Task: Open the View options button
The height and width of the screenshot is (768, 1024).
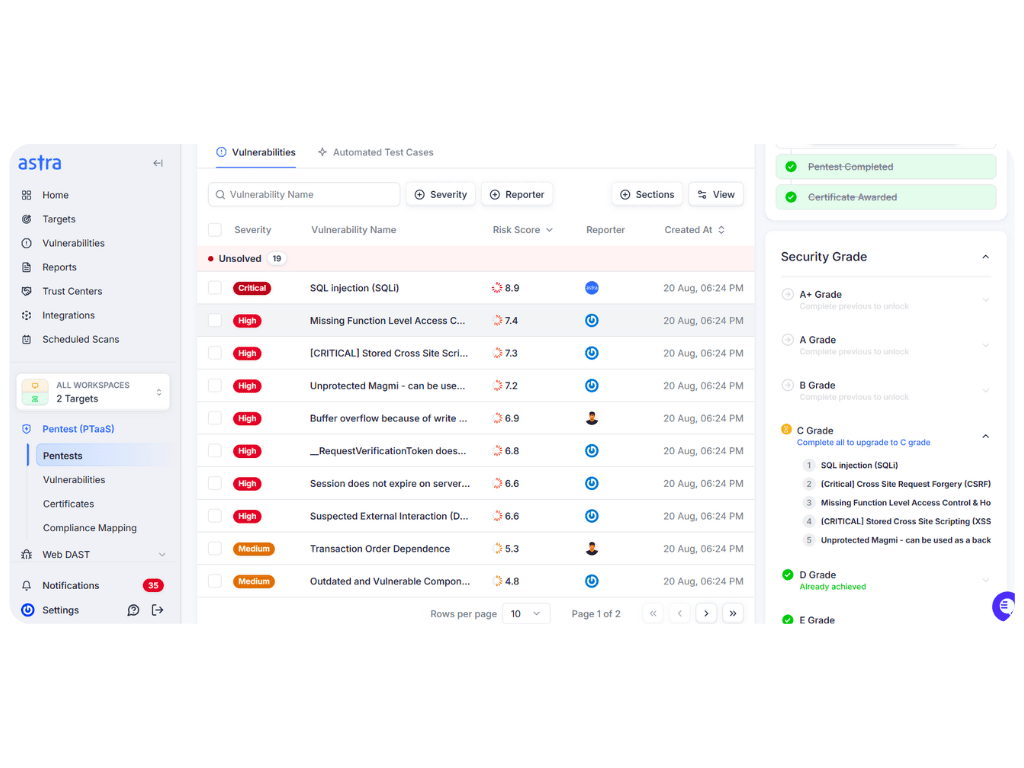Action: tap(716, 195)
